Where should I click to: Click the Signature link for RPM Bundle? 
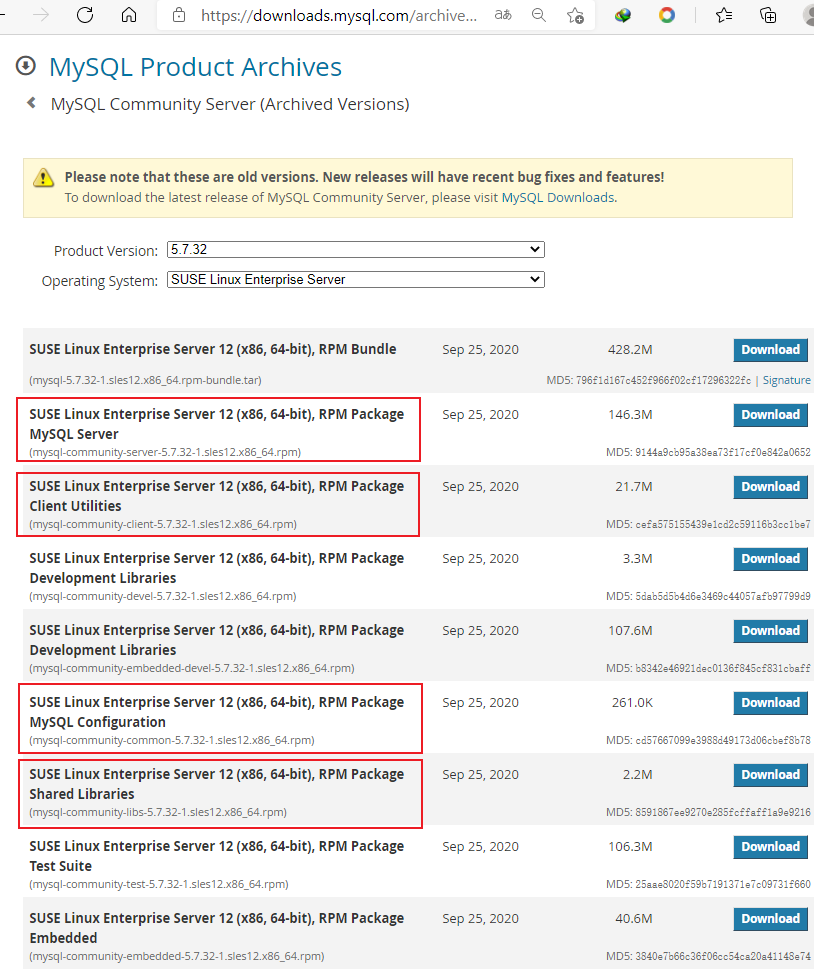pos(787,381)
